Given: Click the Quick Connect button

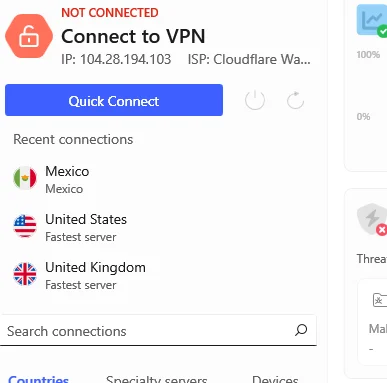Looking at the screenshot, I should point(114,100).
